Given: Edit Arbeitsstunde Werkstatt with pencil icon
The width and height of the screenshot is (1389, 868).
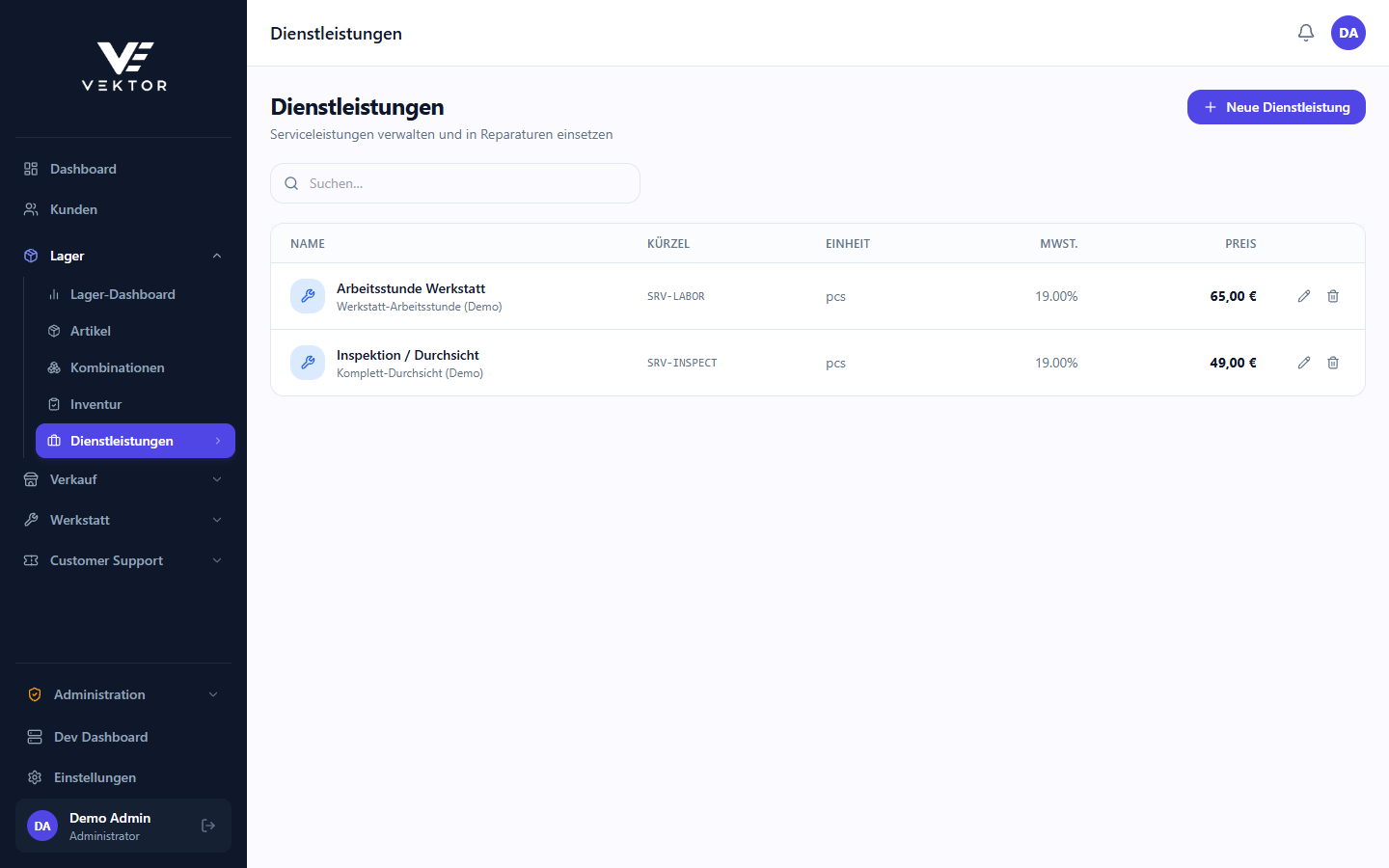Looking at the screenshot, I should [x=1304, y=296].
